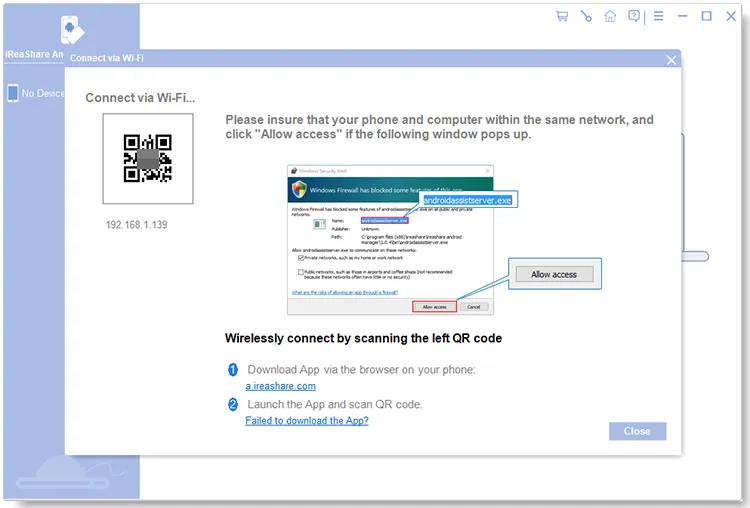750x508 pixels.
Task: Open the help feedback icon
Action: click(634, 16)
